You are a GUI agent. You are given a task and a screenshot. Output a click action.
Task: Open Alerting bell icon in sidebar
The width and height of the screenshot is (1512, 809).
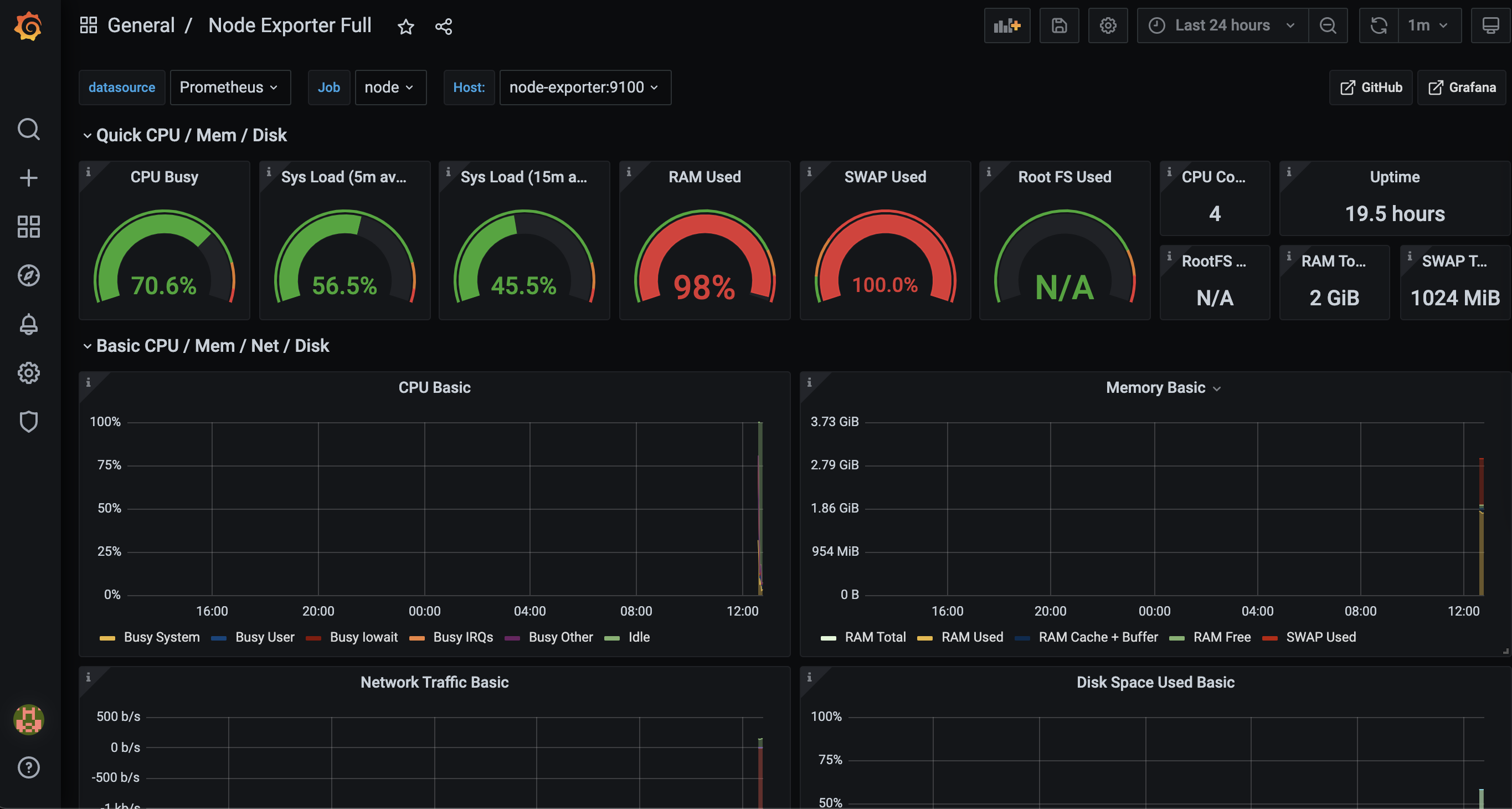(x=28, y=324)
